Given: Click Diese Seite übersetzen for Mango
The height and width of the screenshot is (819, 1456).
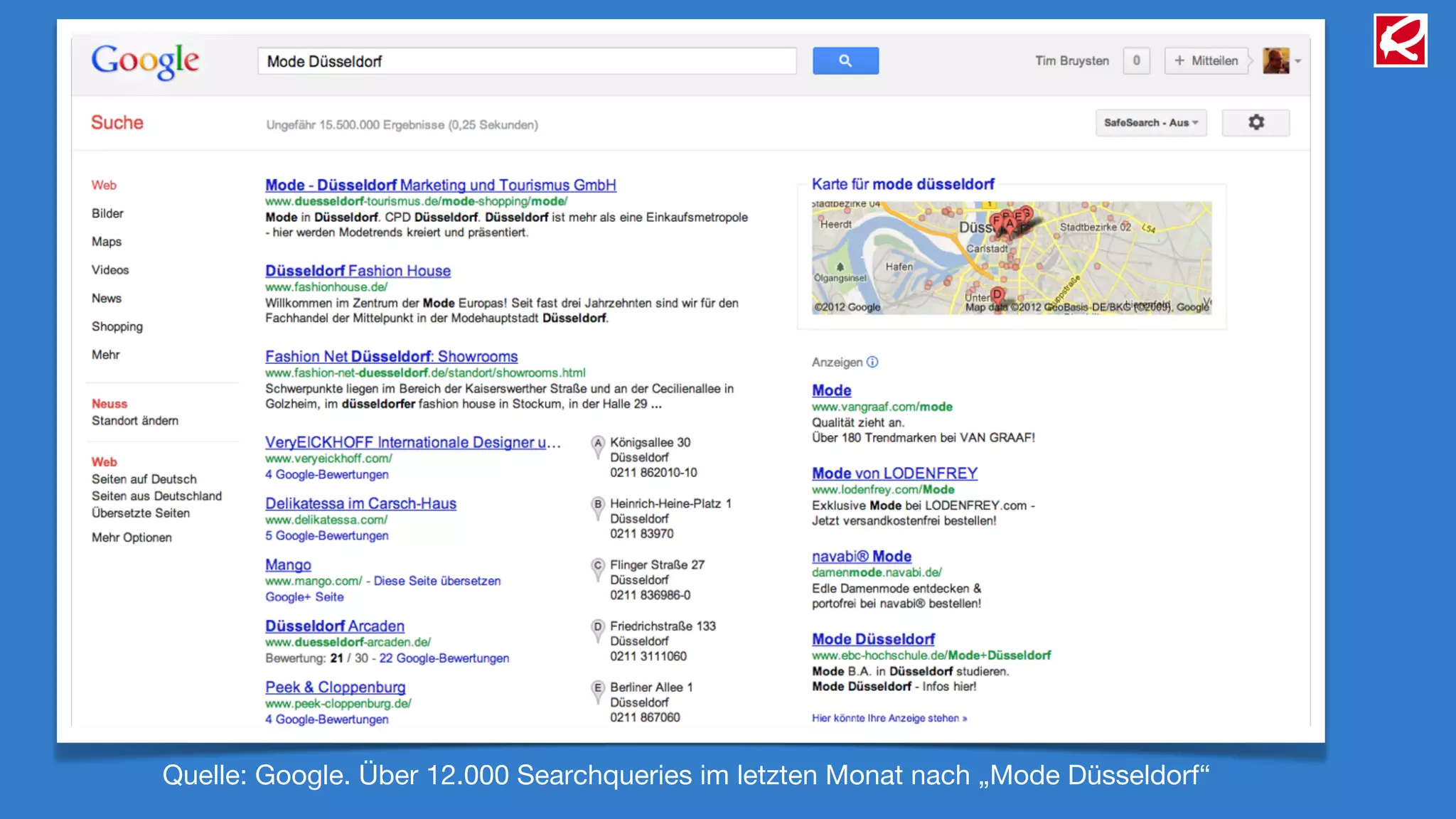Looking at the screenshot, I should tap(437, 581).
